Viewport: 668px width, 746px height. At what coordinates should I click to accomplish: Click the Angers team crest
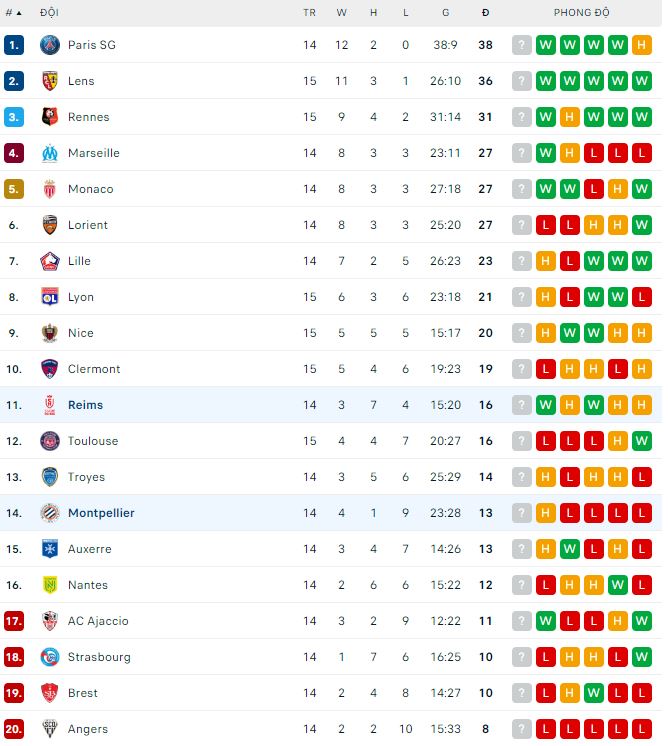(x=50, y=729)
